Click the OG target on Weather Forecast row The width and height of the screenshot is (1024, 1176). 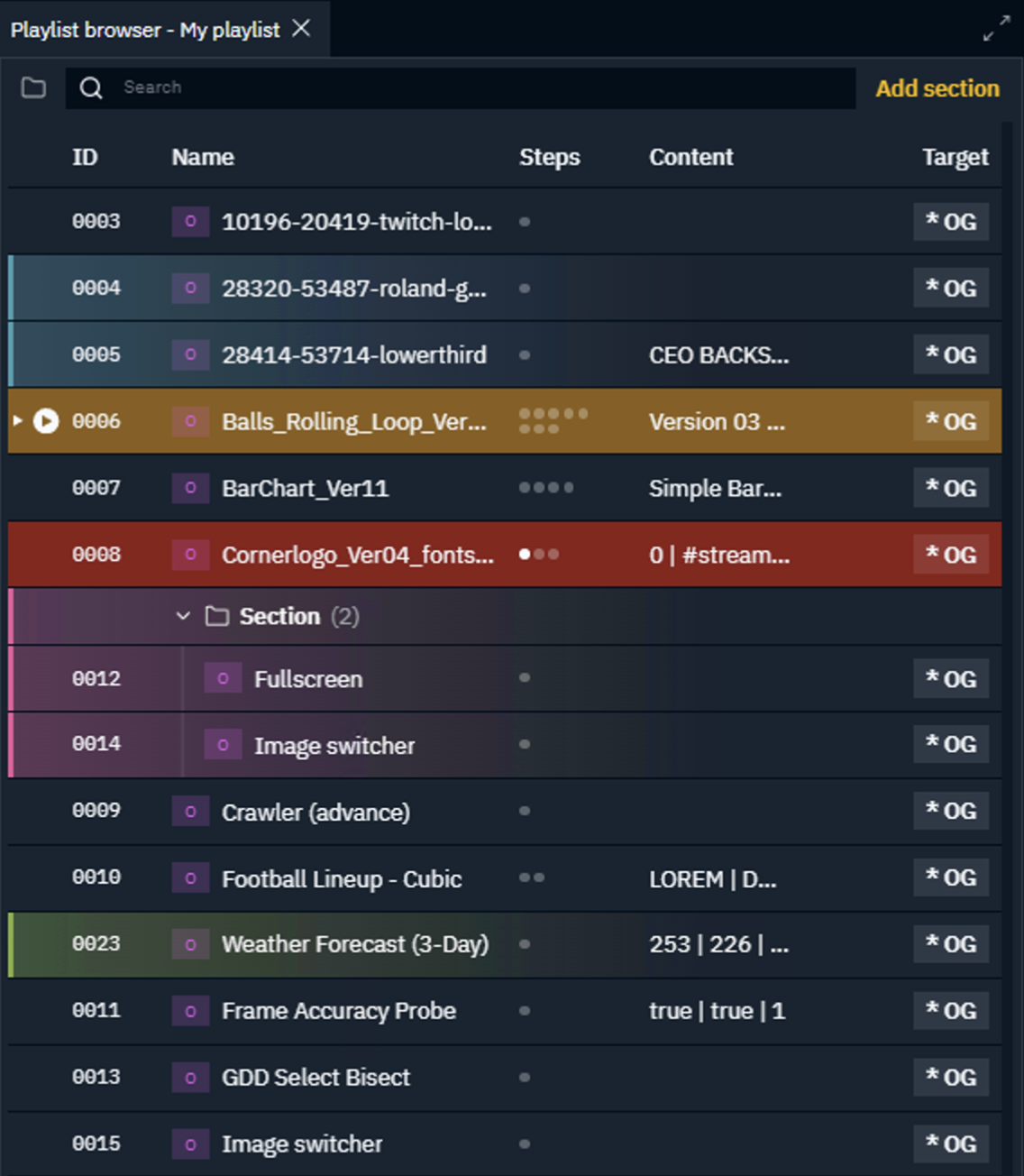[951, 944]
